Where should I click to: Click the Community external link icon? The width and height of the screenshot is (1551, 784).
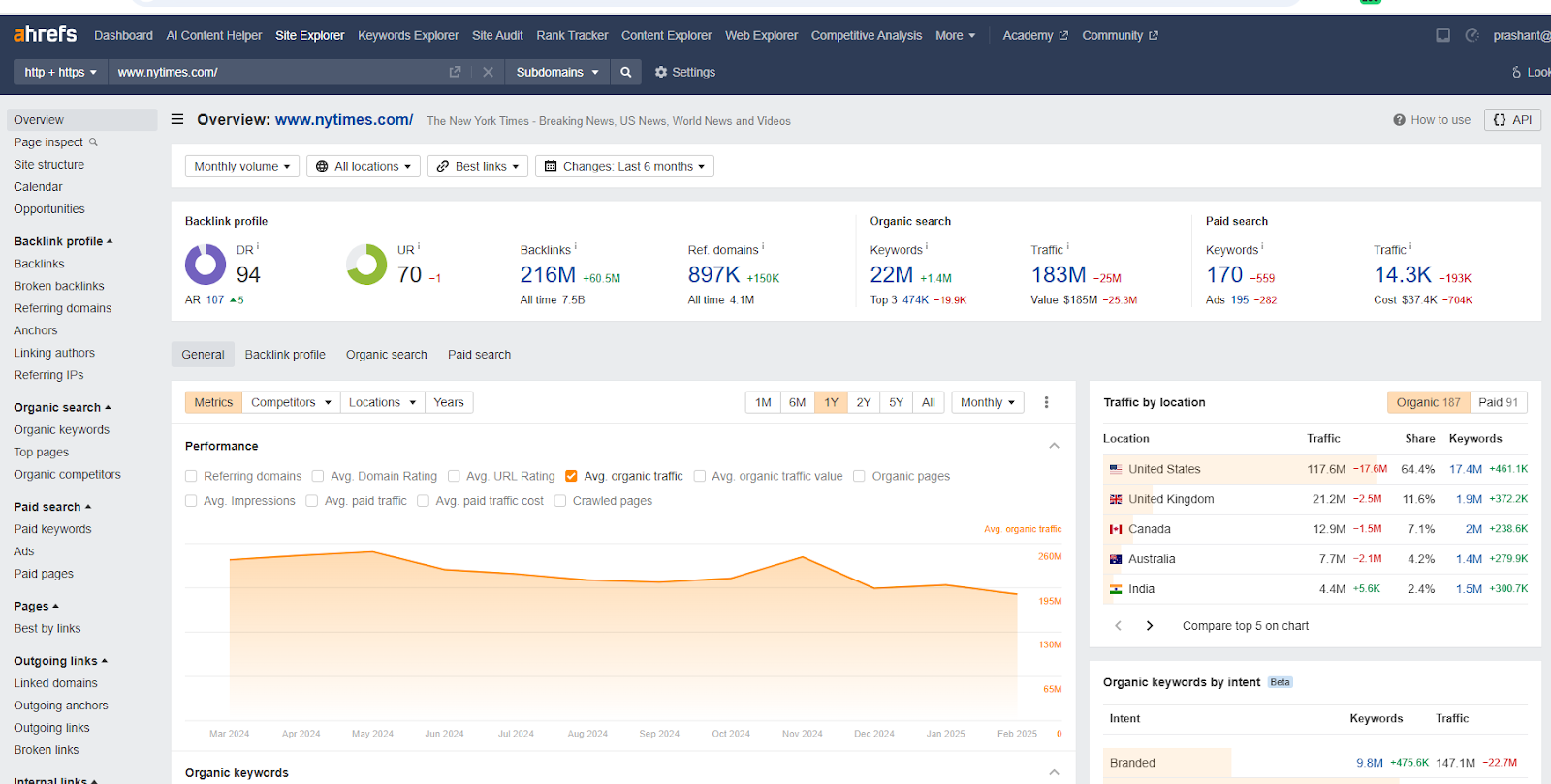coord(1154,35)
